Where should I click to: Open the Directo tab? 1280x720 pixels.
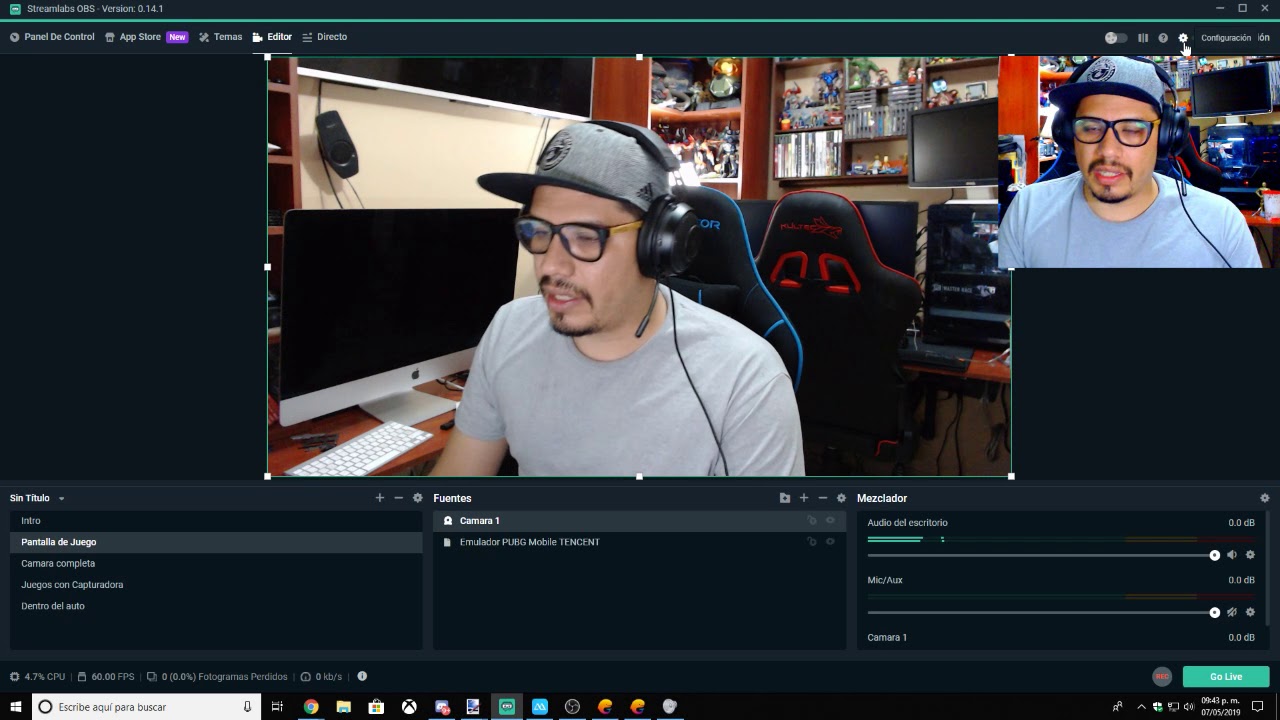[x=324, y=37]
